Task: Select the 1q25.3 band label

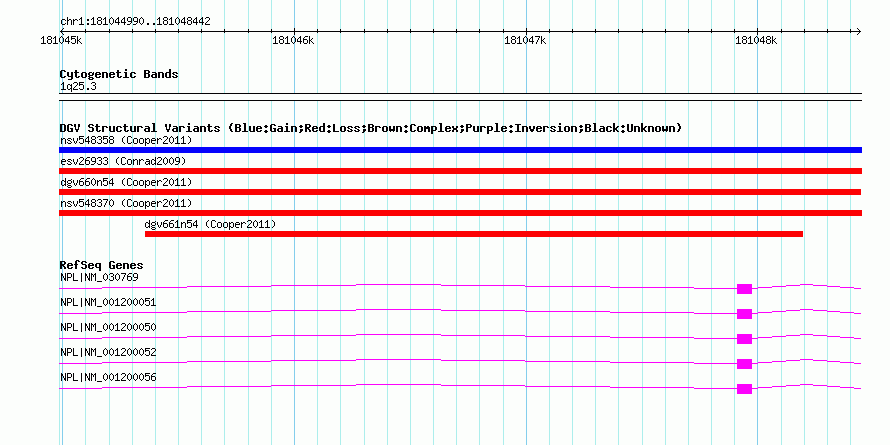Action: point(78,87)
